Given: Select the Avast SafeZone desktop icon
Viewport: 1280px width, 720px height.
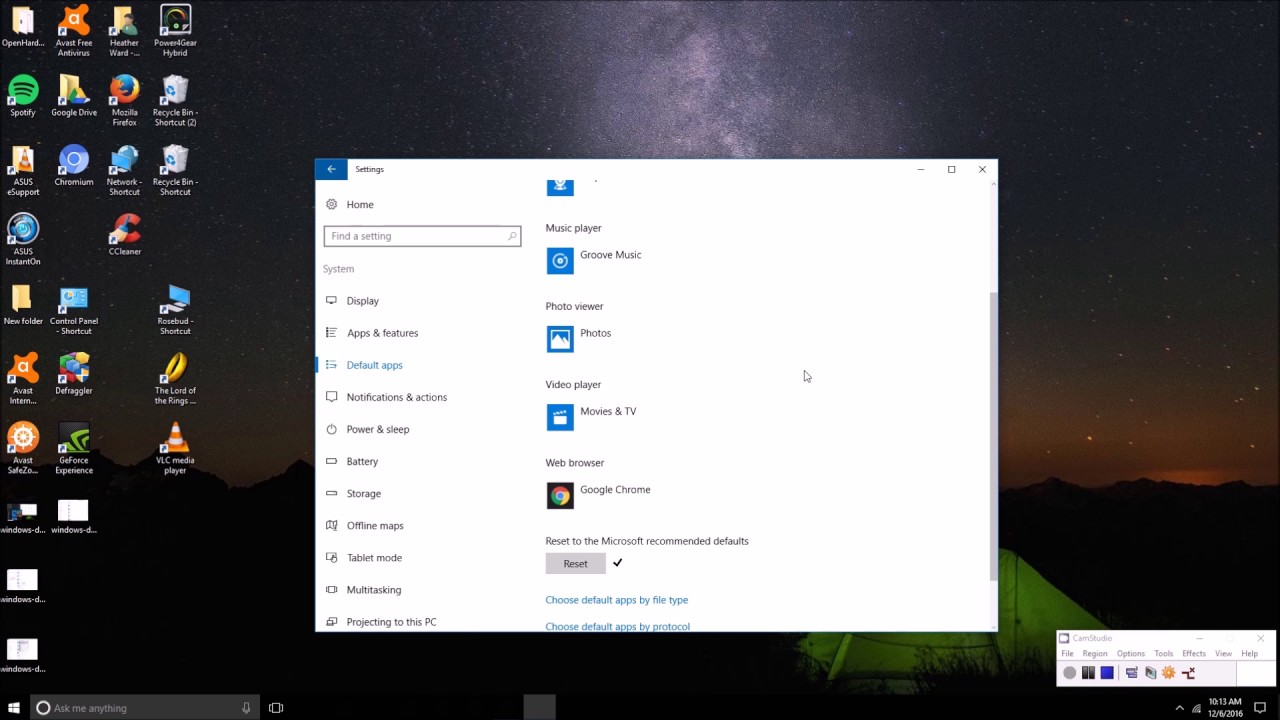Looking at the screenshot, I should tap(23, 448).
